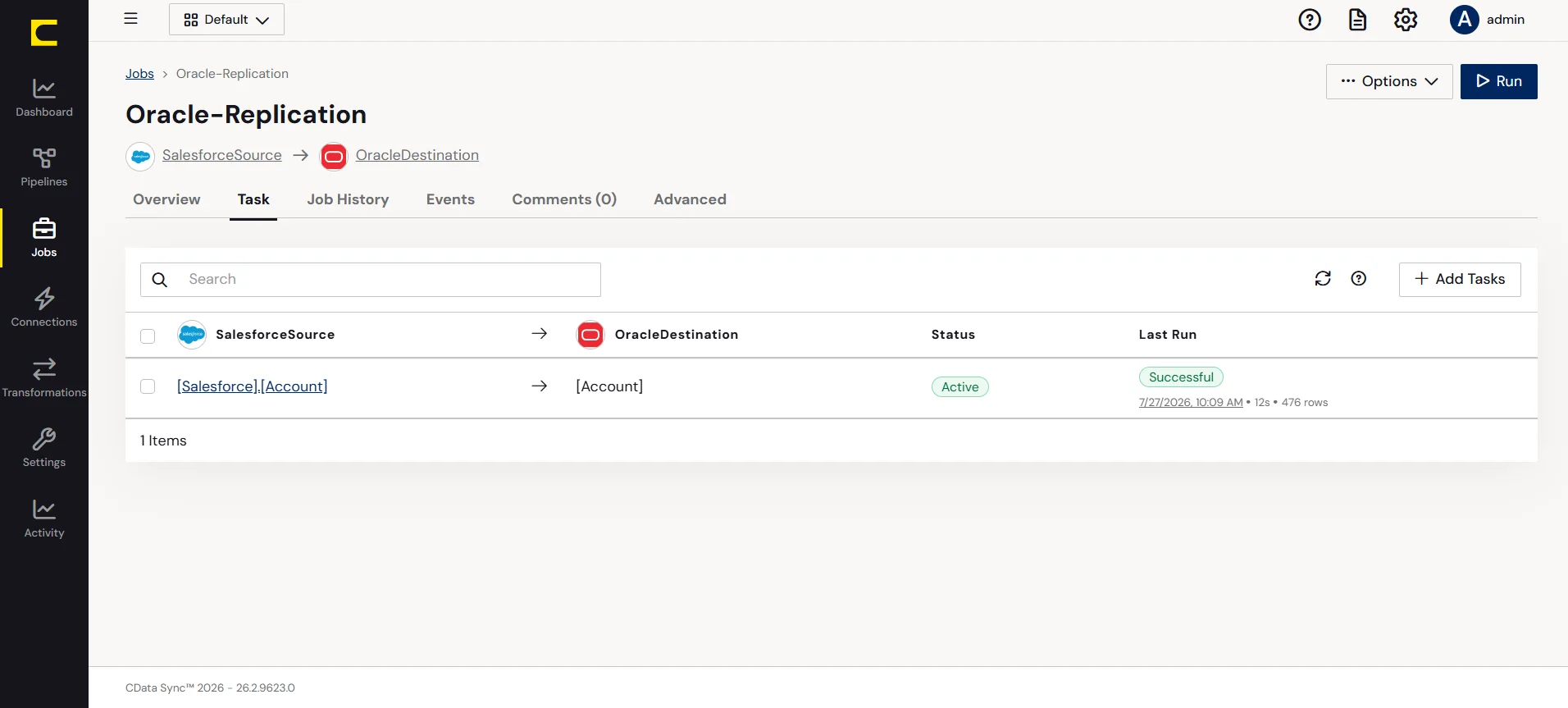Click the refresh tasks icon
The width and height of the screenshot is (1568, 708).
[x=1323, y=279]
